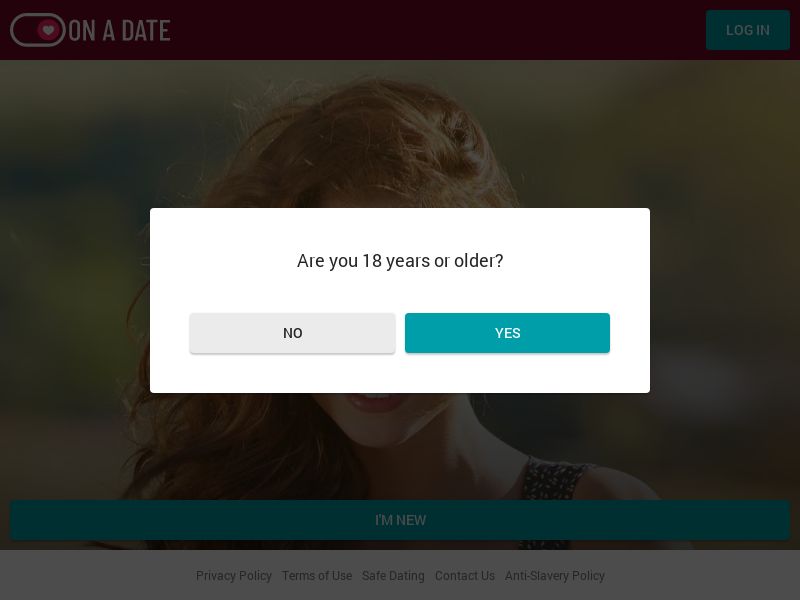Confirm YES, 18 years or older
Image resolution: width=800 pixels, height=600 pixels.
click(x=507, y=333)
